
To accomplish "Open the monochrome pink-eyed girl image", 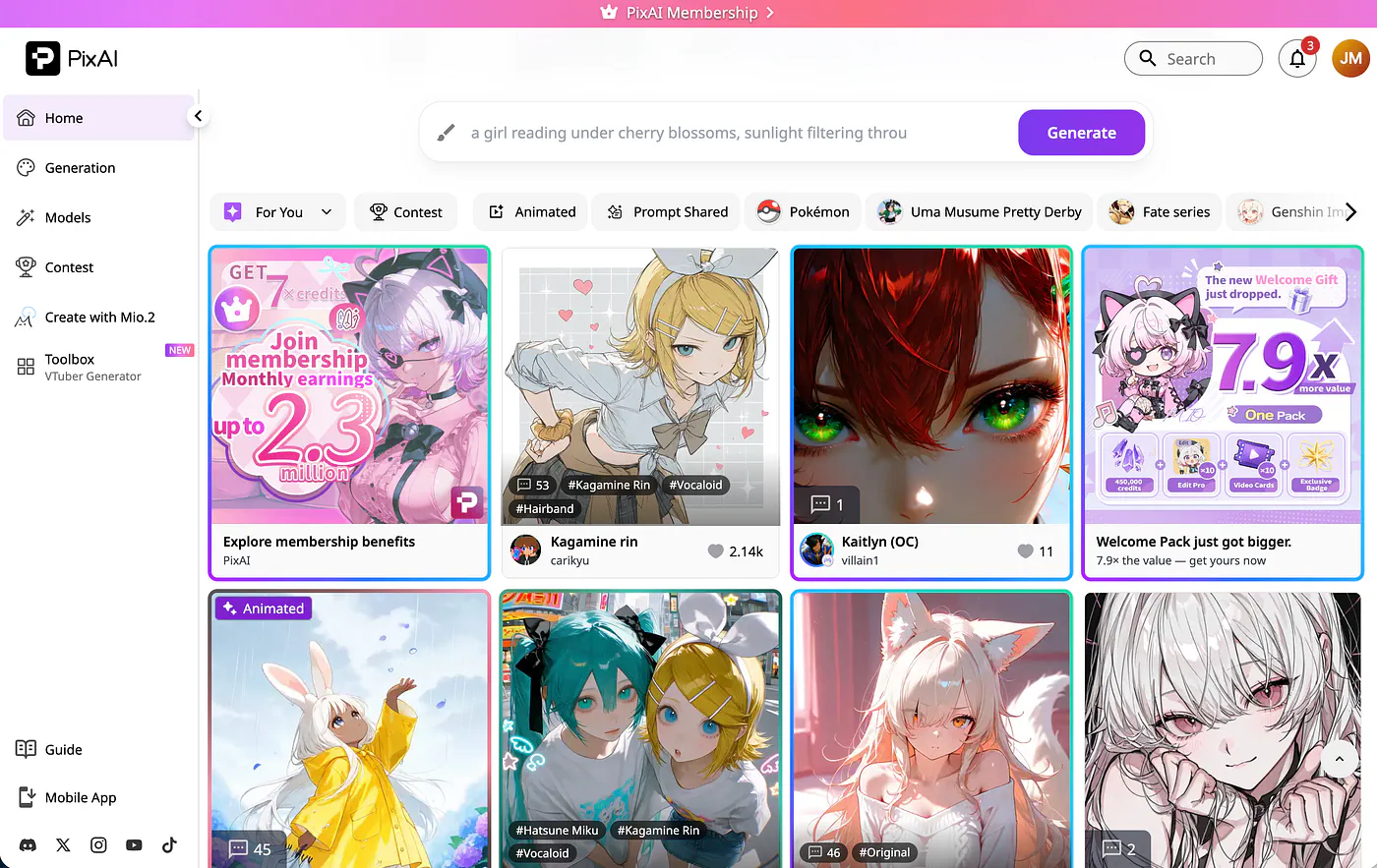I will 1223,729.
